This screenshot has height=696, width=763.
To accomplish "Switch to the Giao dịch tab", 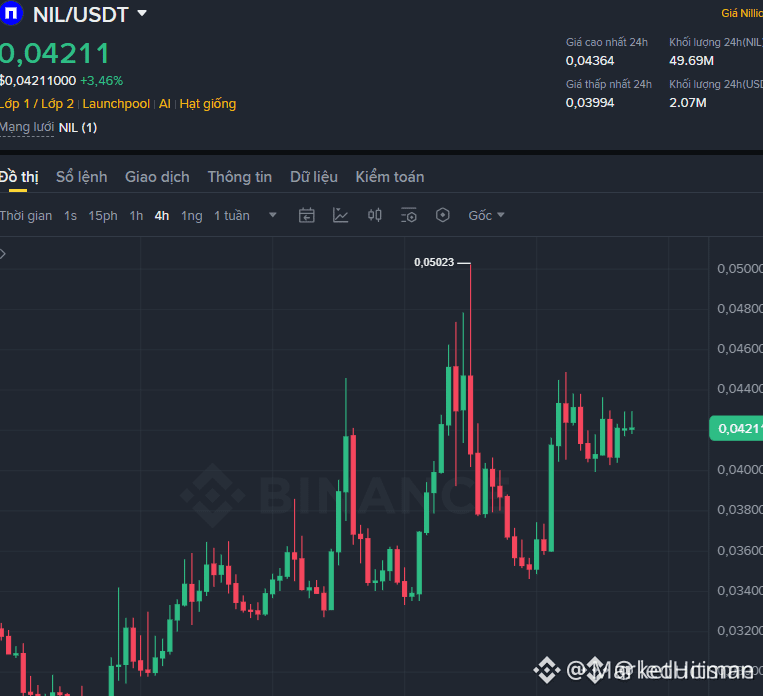I will pos(157,177).
